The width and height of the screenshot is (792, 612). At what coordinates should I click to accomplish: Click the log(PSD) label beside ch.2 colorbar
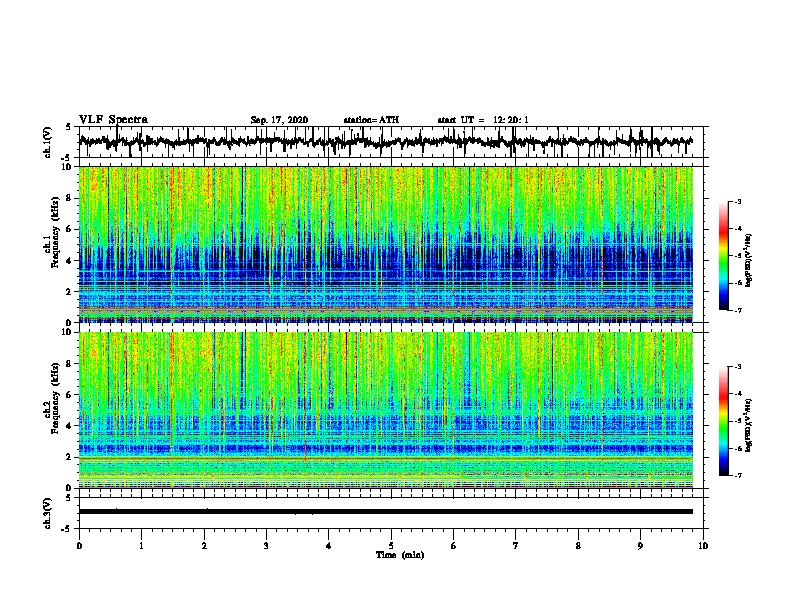point(749,425)
